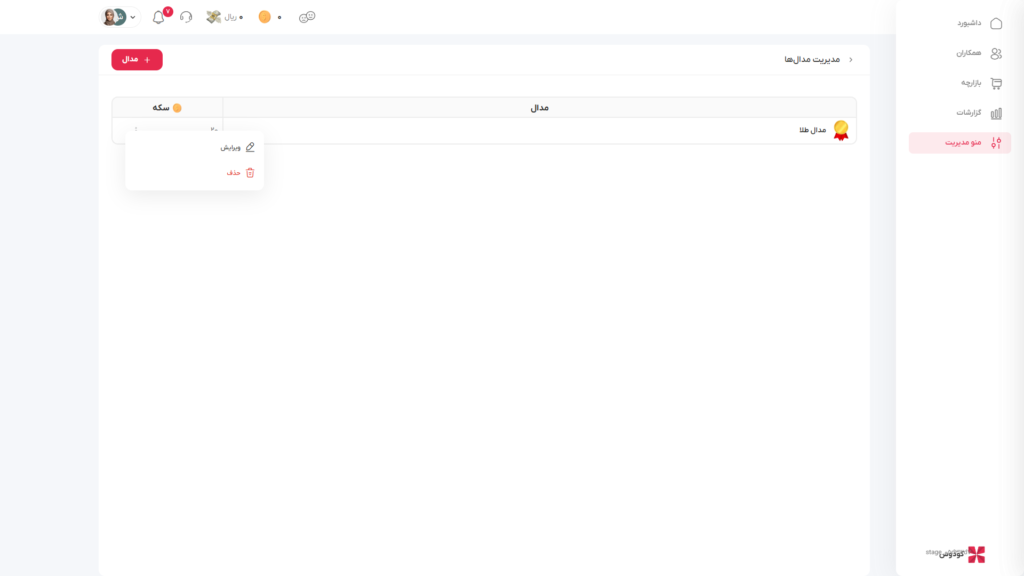Add a new medal with + مدال button
1024x576 pixels.
point(136,59)
